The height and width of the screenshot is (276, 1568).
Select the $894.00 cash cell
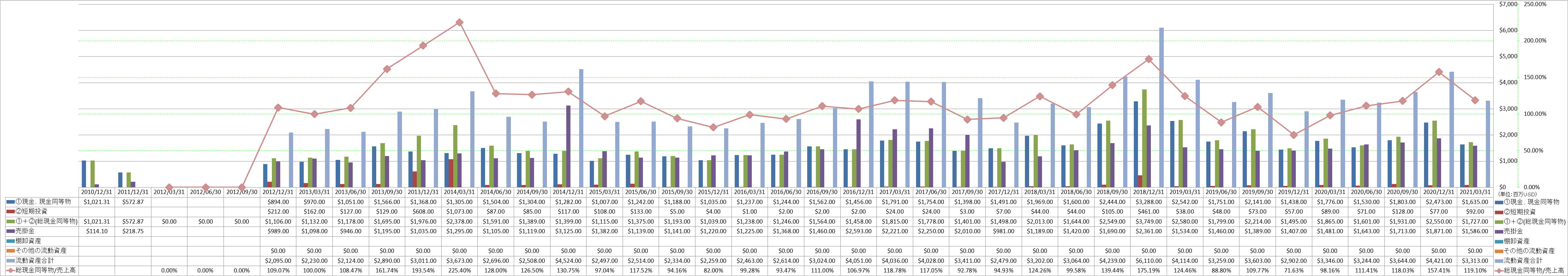point(278,202)
